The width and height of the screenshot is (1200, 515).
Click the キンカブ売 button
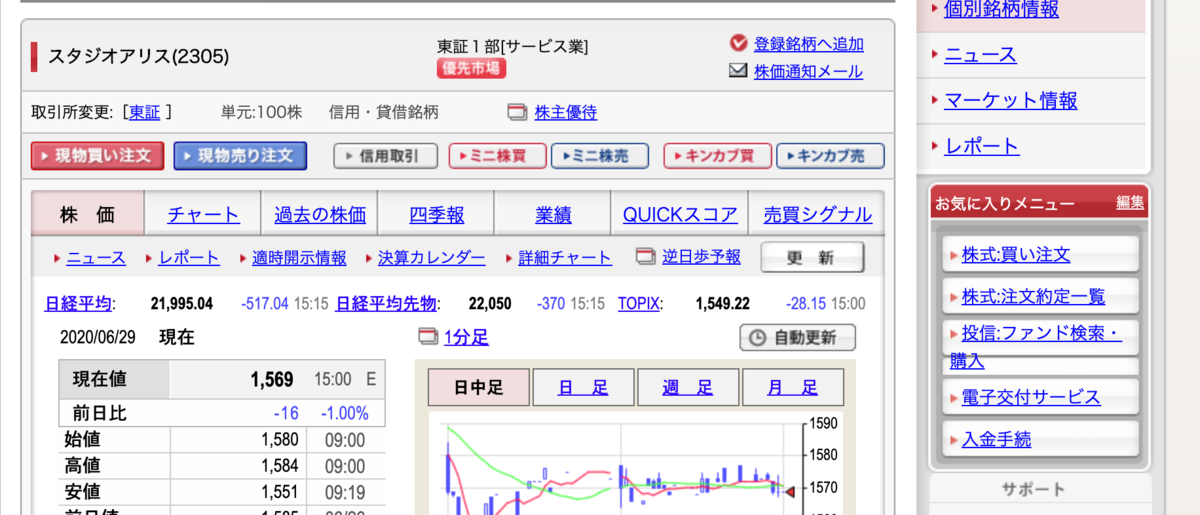click(830, 156)
